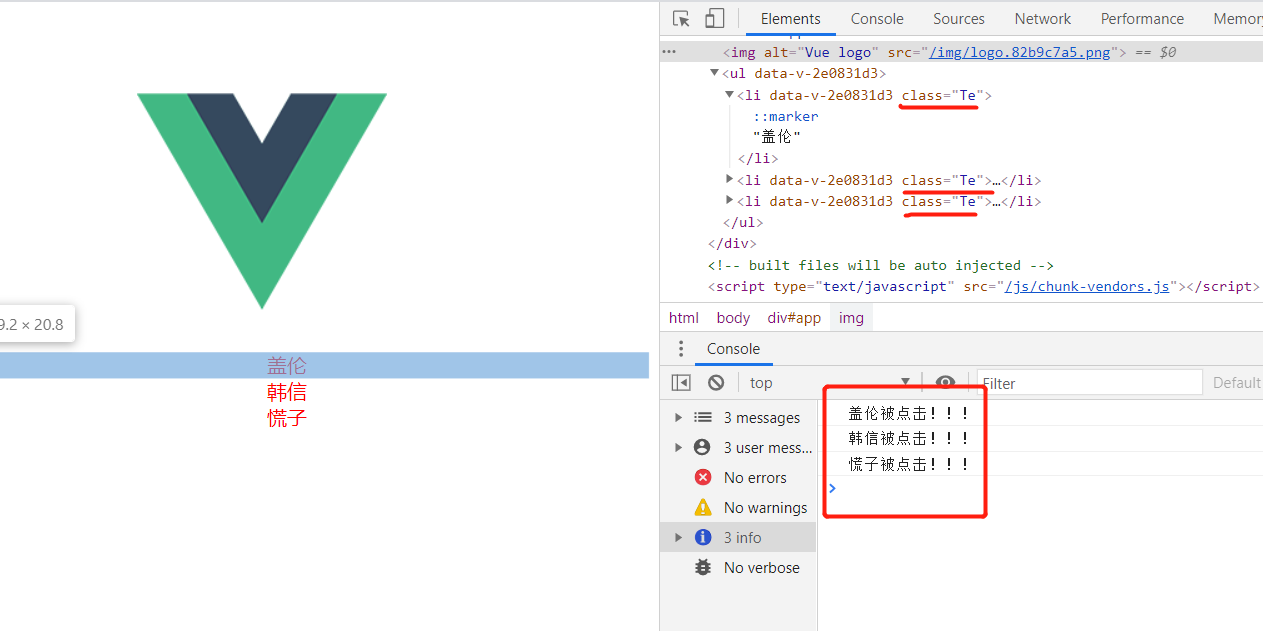Viewport: 1263px width, 631px height.
Task: Select the "盖伦" text node in DOM
Action: click(777, 137)
